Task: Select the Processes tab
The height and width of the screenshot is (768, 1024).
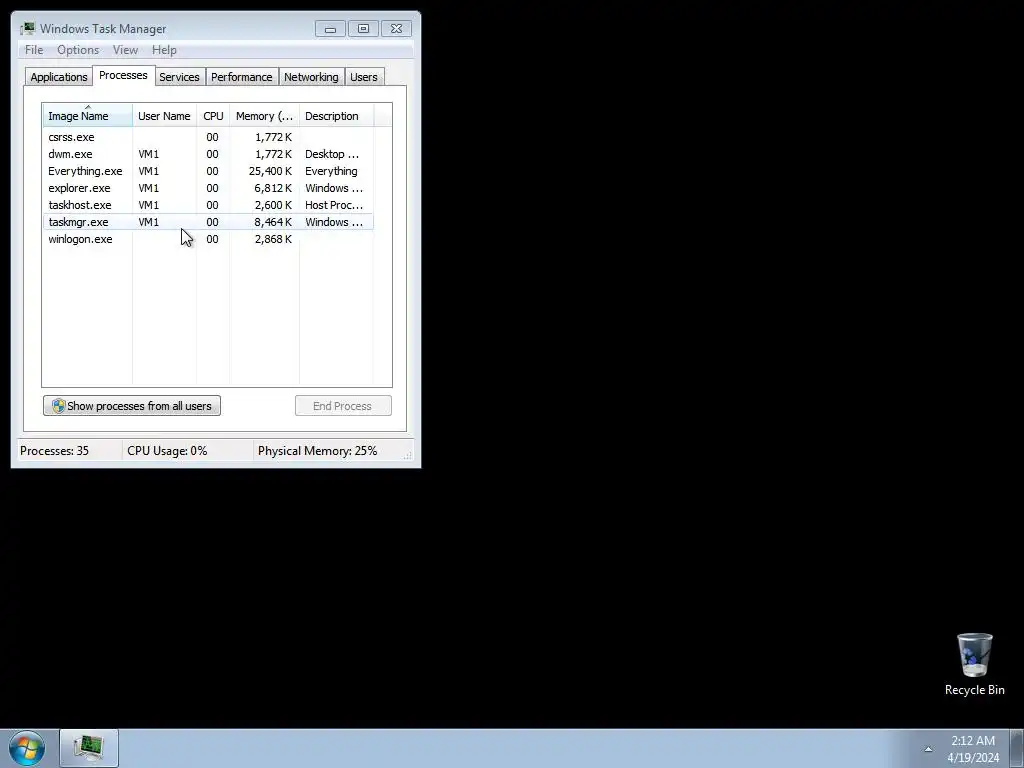Action: [x=123, y=75]
